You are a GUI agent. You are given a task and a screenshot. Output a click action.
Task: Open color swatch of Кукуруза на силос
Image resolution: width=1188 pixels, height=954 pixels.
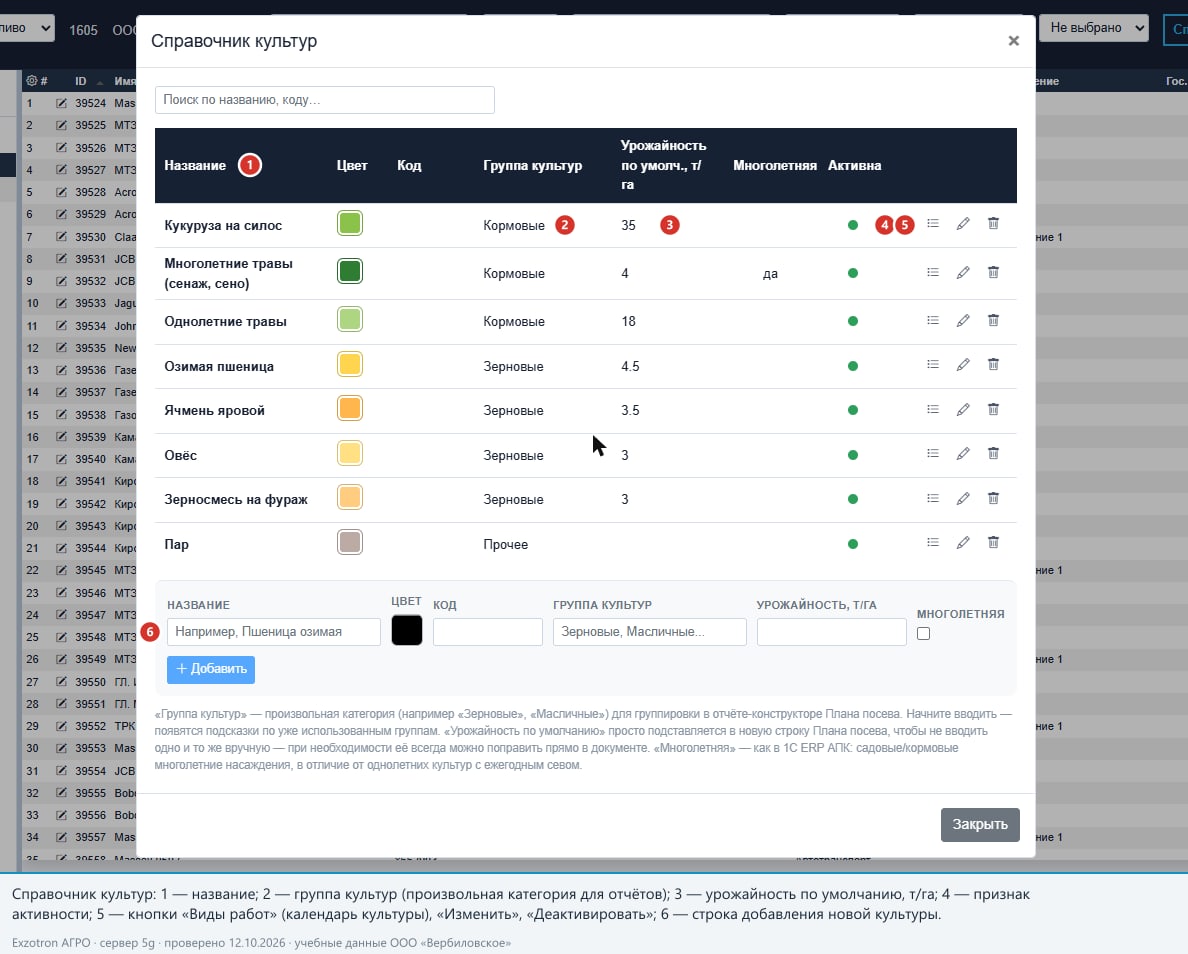click(350, 224)
